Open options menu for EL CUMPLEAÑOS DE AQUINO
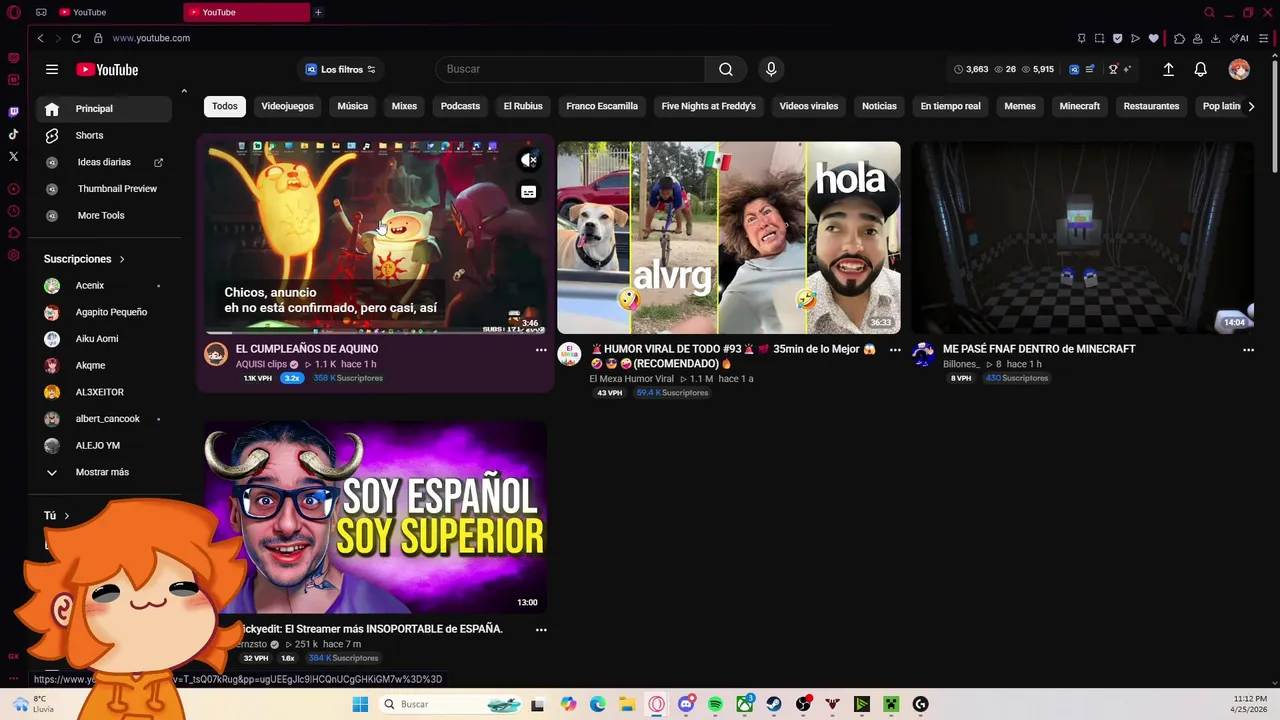Image resolution: width=1280 pixels, height=720 pixels. point(541,350)
